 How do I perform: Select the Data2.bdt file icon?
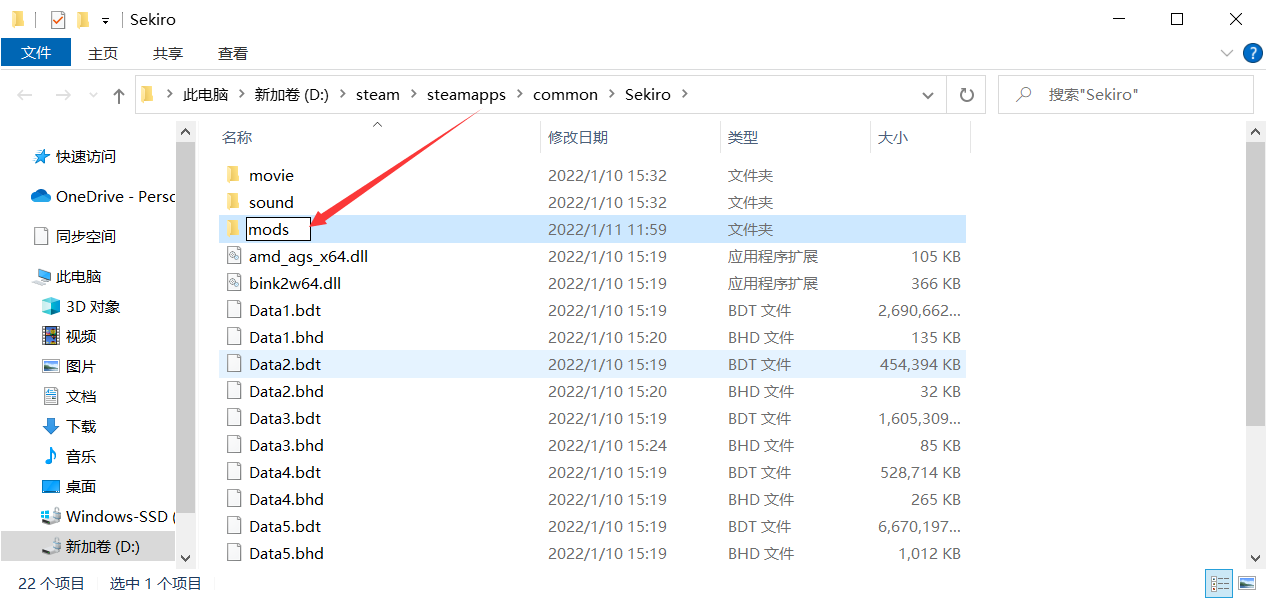point(234,364)
